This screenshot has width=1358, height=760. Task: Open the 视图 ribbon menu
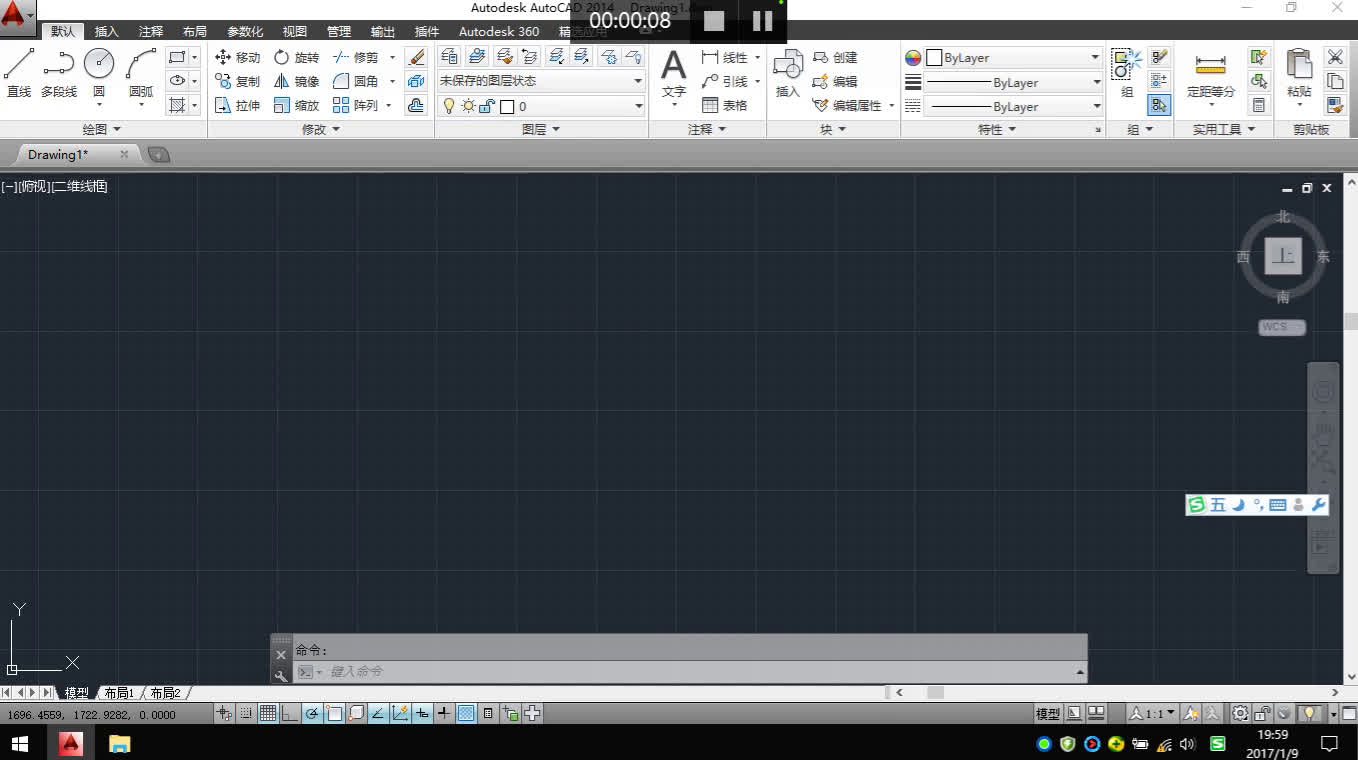point(293,31)
